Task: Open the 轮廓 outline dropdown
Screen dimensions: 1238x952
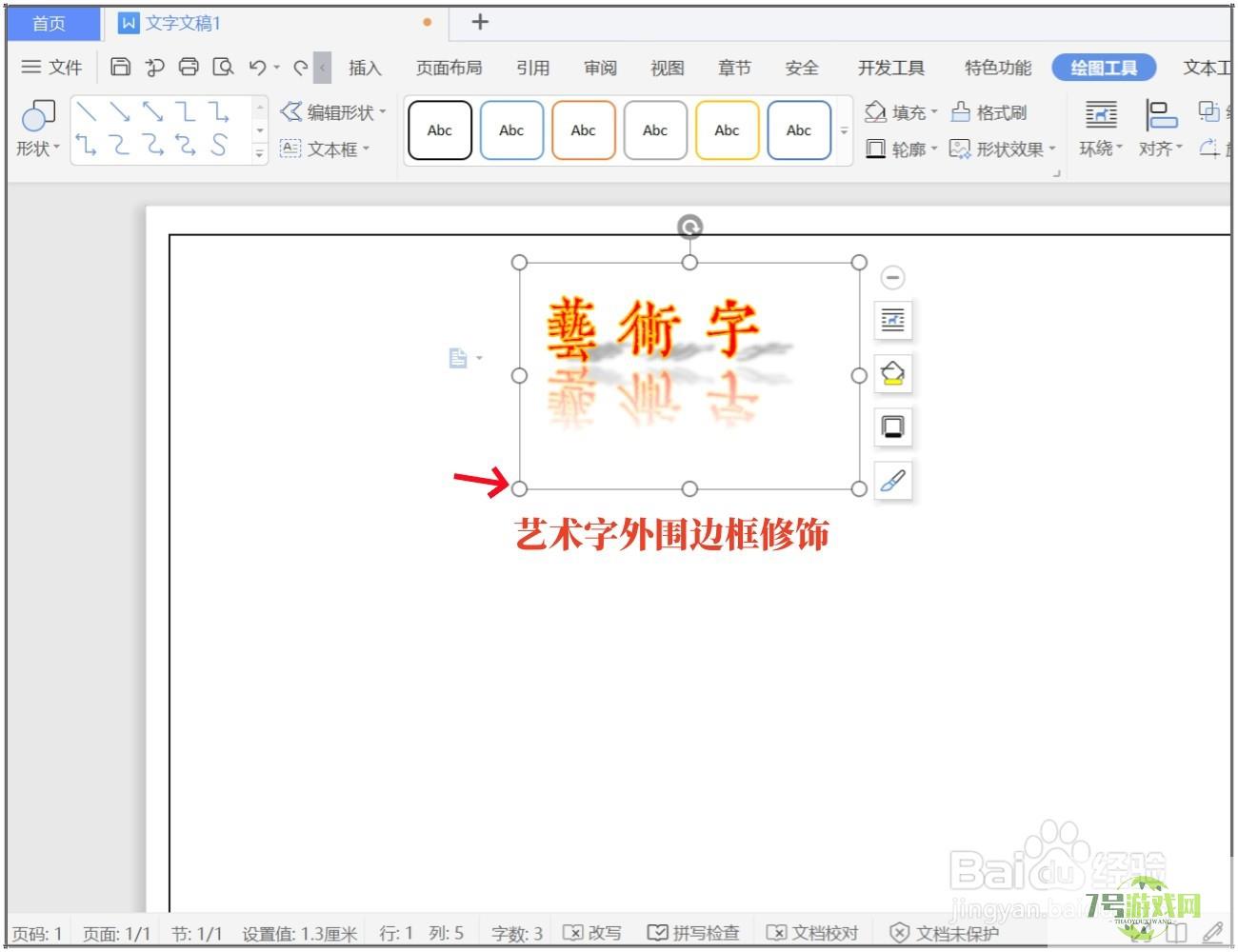Action: 901,149
